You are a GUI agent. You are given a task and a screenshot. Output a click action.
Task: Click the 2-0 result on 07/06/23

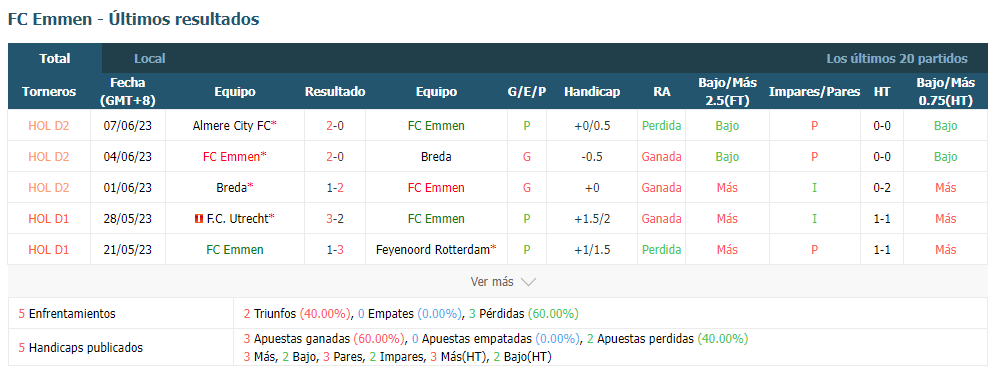335,126
